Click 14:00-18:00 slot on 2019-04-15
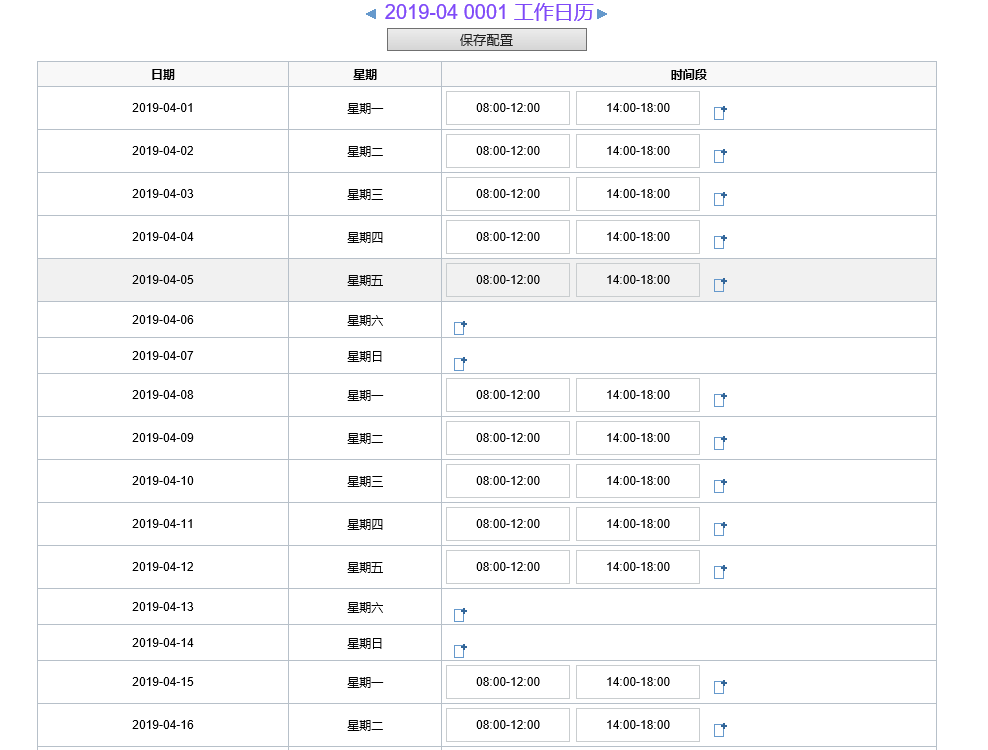Viewport: 988px width, 750px height. (x=638, y=682)
